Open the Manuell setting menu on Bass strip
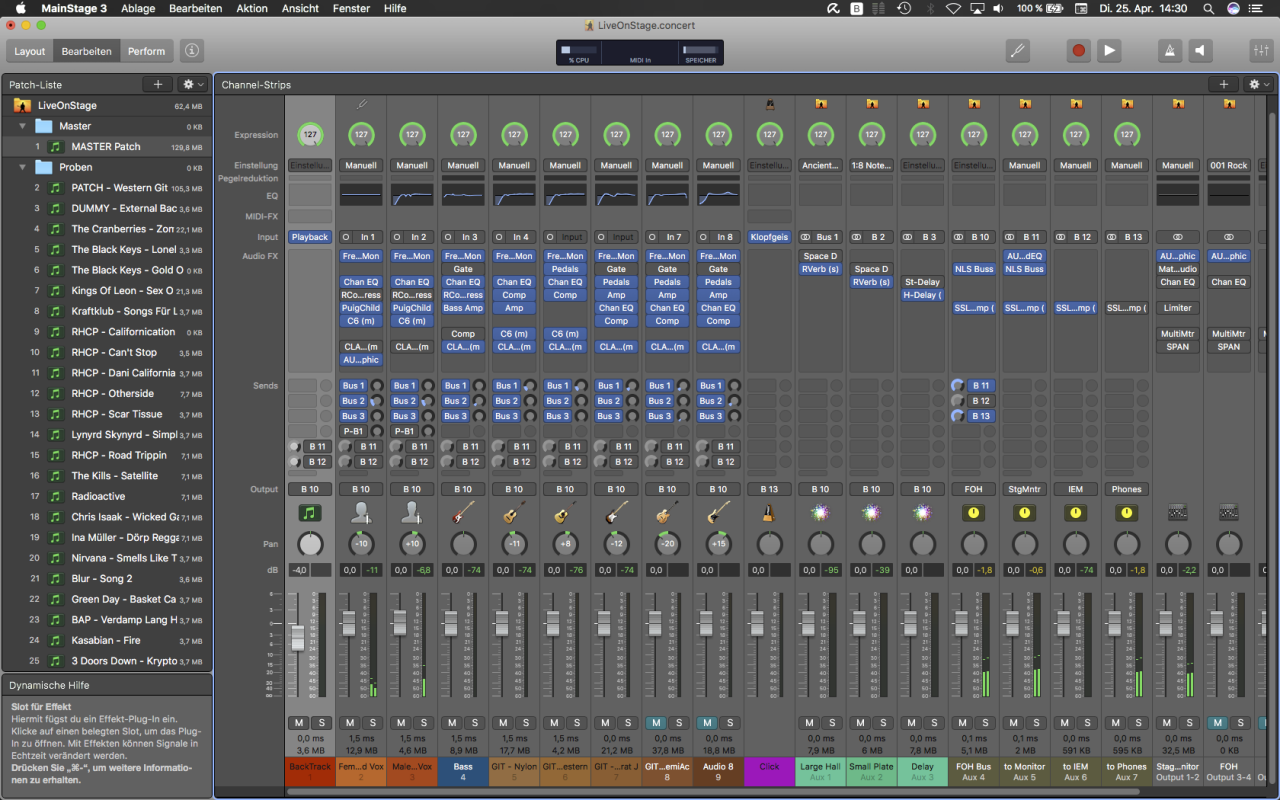The width and height of the screenshot is (1280, 800). coord(463,165)
